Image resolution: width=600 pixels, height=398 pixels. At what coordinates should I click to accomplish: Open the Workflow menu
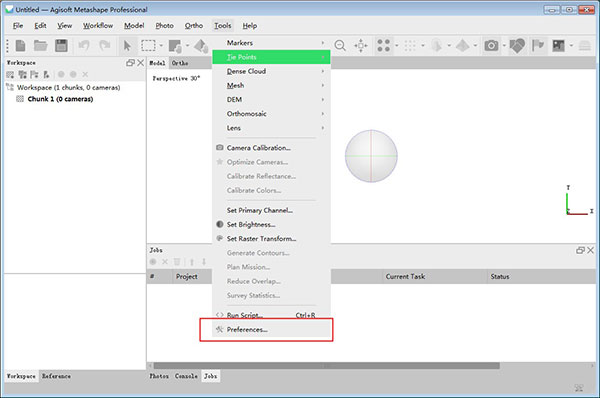[98, 26]
